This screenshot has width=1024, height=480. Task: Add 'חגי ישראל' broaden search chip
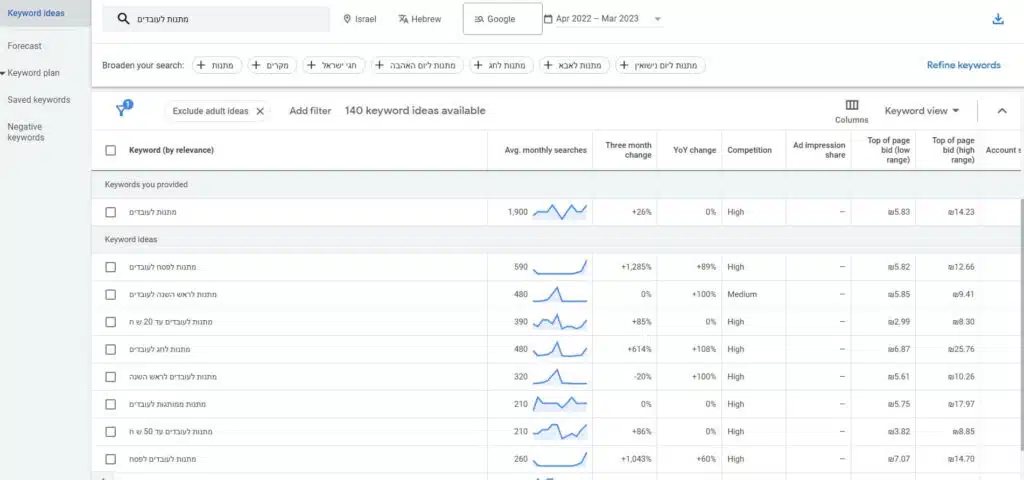click(334, 65)
